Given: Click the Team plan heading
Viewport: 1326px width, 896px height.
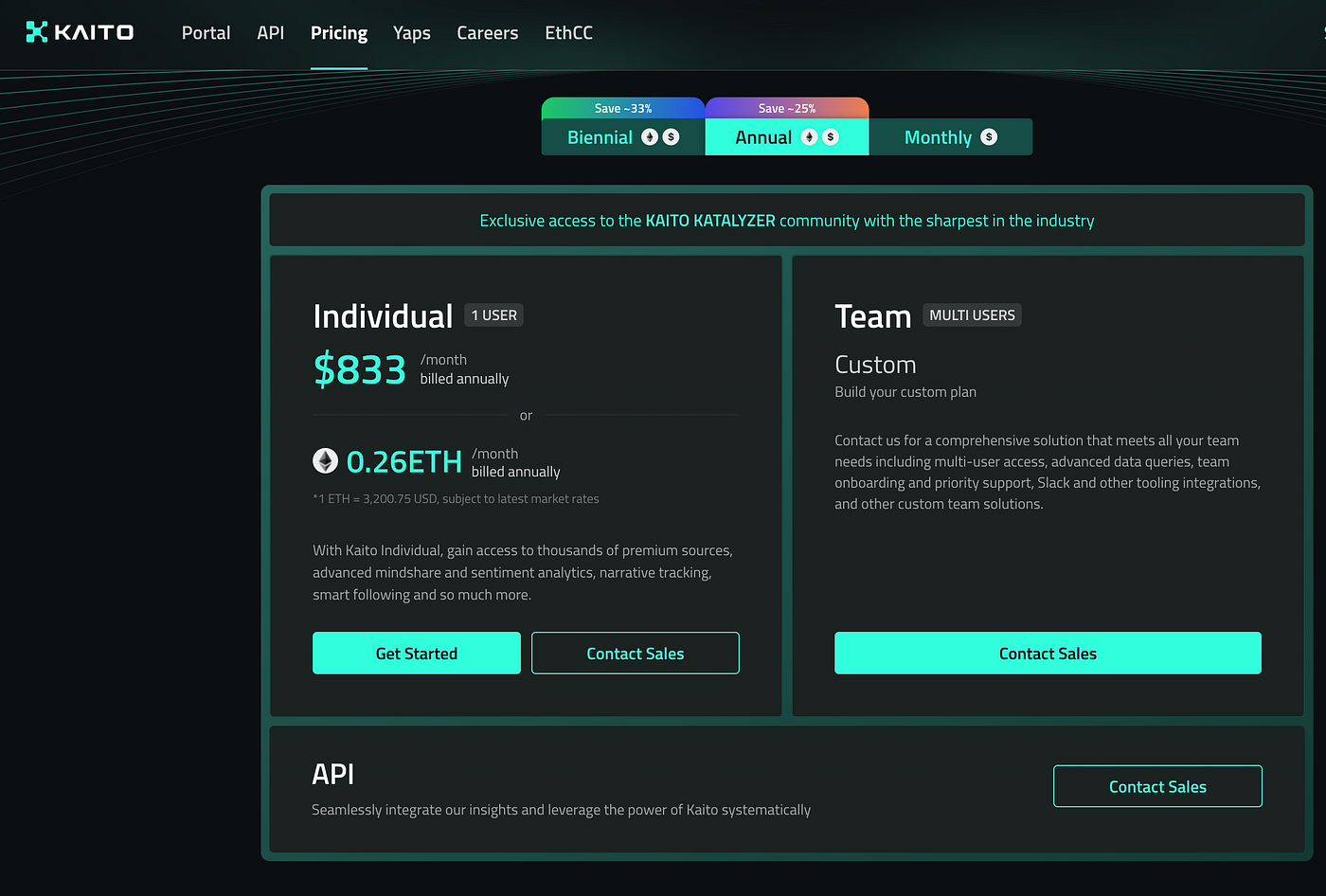Looking at the screenshot, I should click(872, 317).
